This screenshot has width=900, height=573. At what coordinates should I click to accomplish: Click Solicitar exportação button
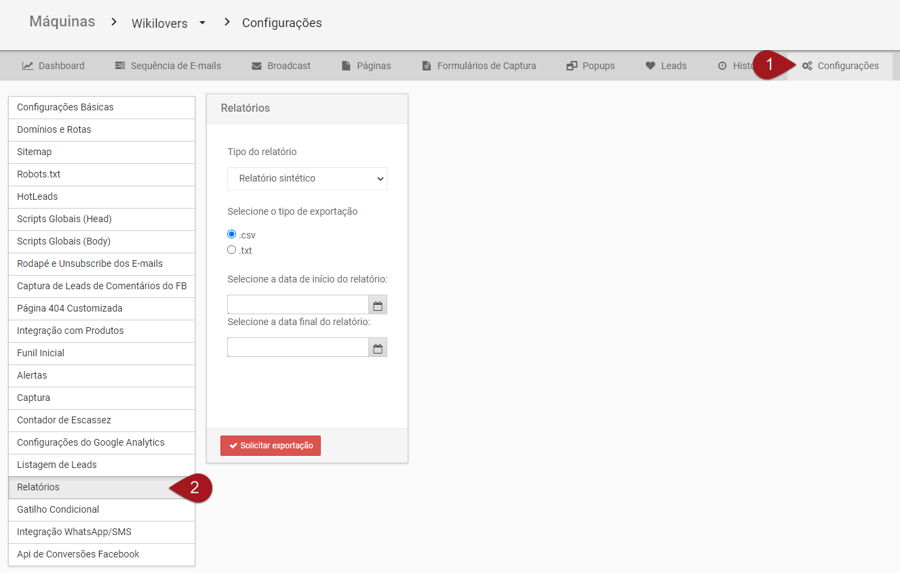click(271, 446)
